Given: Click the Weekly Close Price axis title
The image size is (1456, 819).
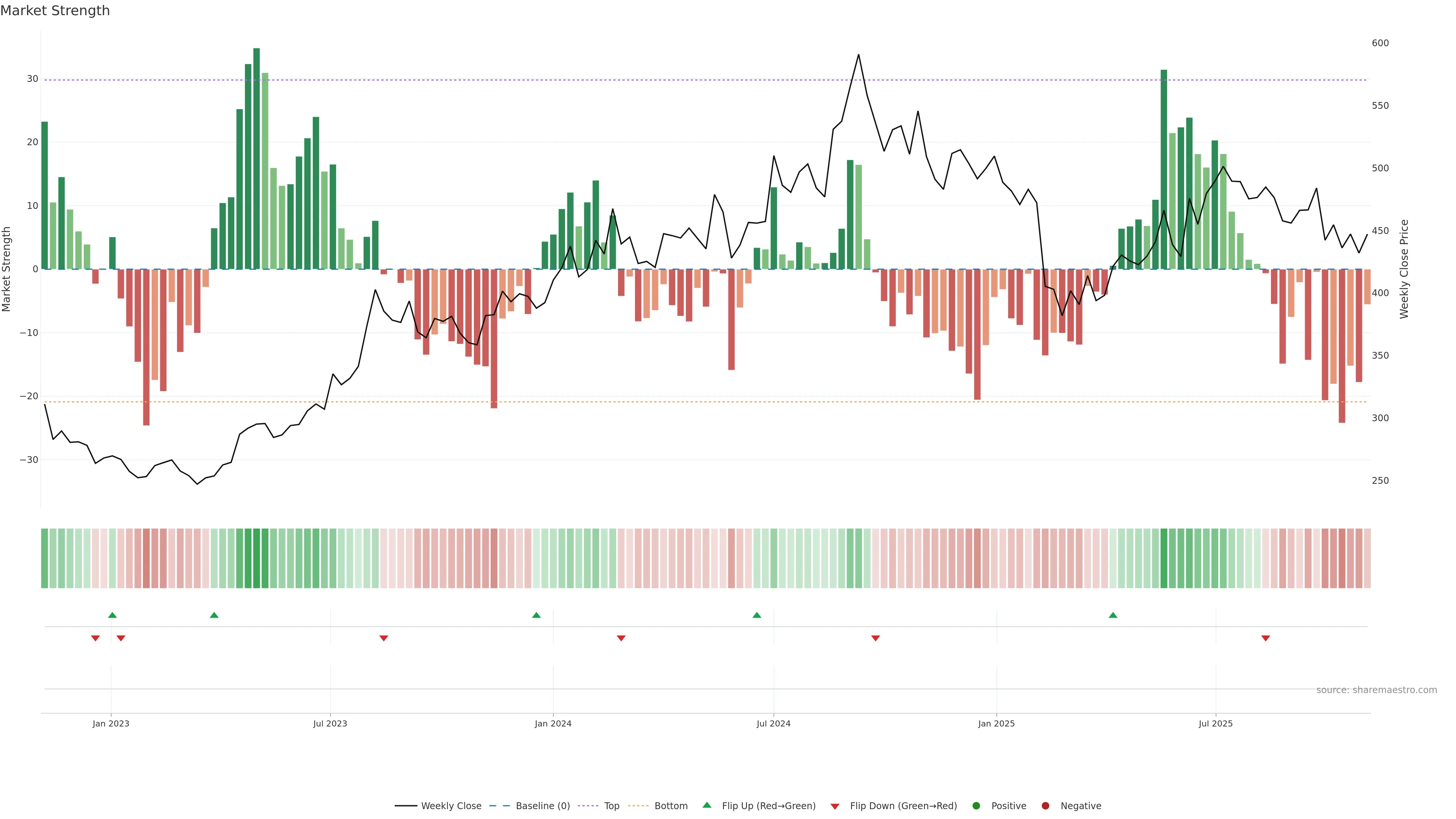Looking at the screenshot, I should (x=1404, y=269).
